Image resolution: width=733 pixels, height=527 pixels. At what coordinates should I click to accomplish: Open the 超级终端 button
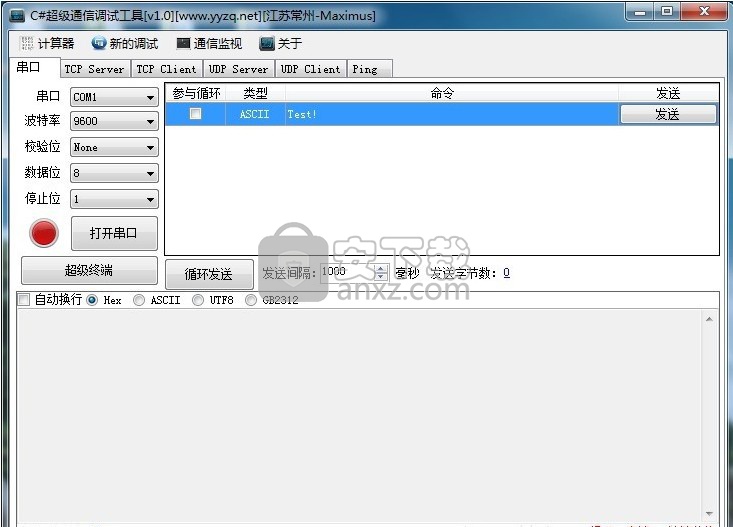pyautogui.click(x=89, y=270)
